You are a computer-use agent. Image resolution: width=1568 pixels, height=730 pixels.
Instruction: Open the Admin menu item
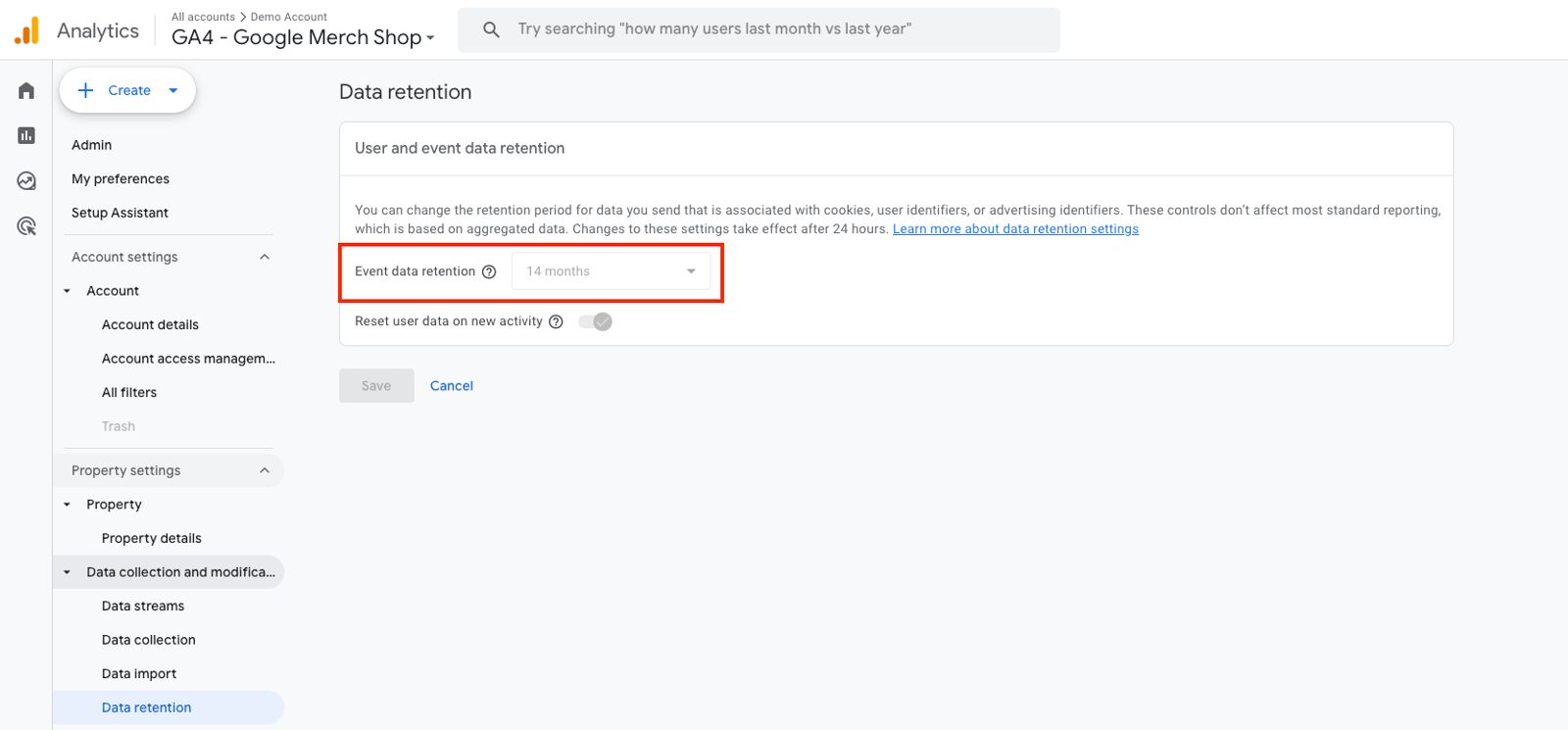pos(92,145)
